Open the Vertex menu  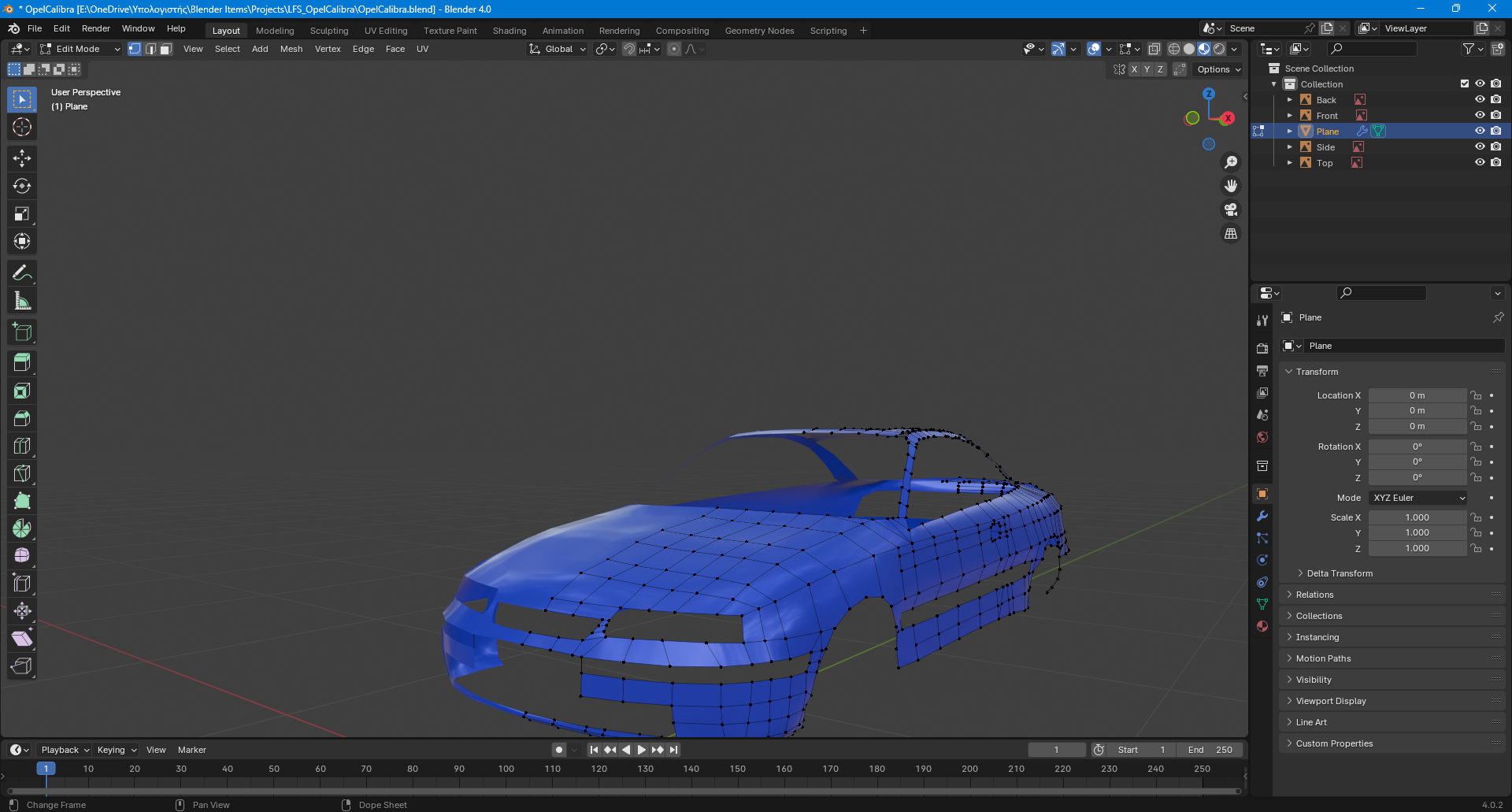point(328,49)
